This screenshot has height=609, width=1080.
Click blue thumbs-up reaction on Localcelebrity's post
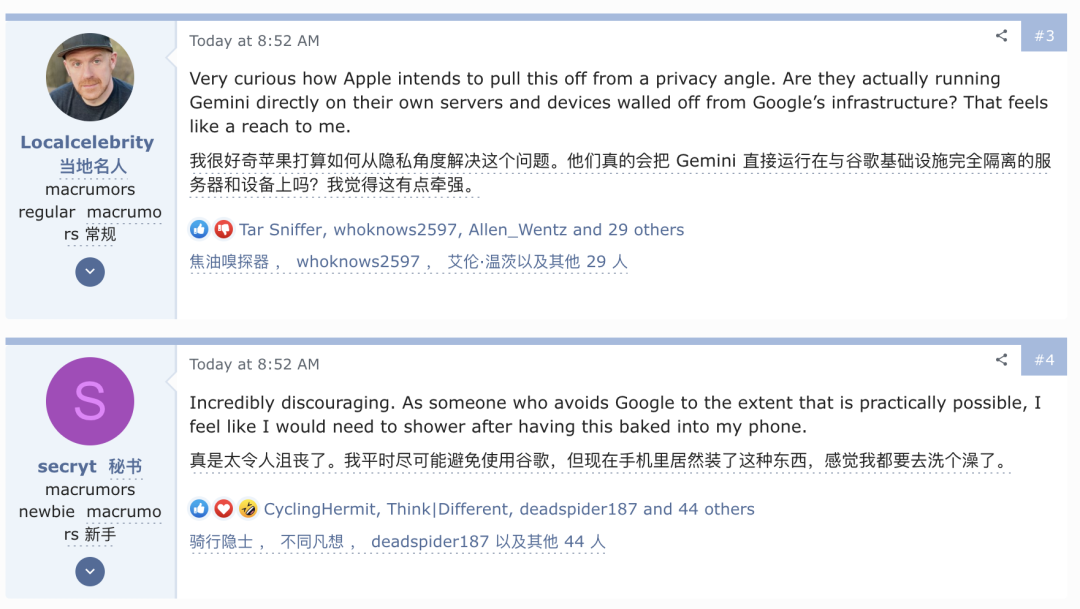pyautogui.click(x=200, y=229)
